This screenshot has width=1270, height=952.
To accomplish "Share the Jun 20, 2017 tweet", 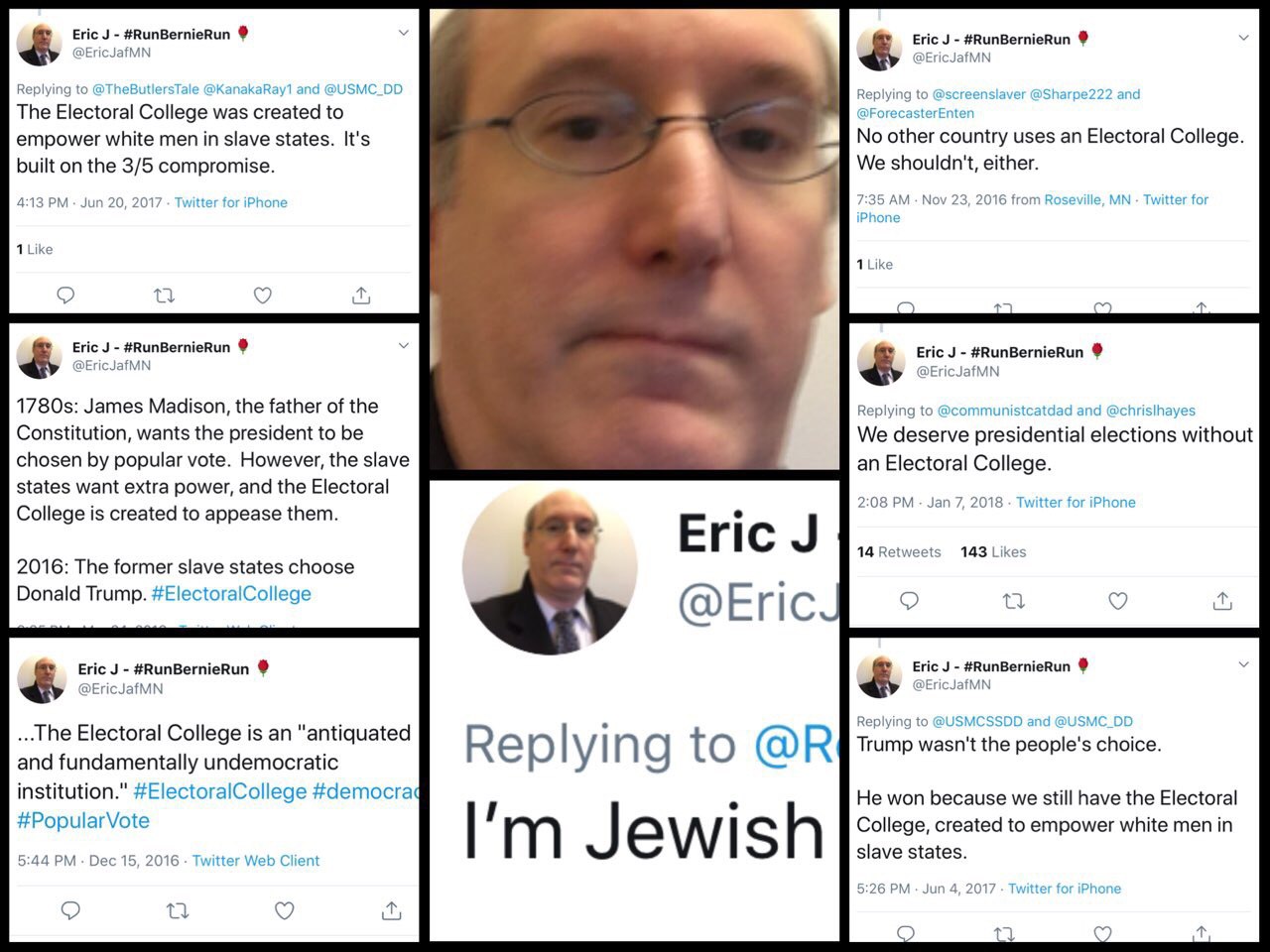I will (x=361, y=295).
